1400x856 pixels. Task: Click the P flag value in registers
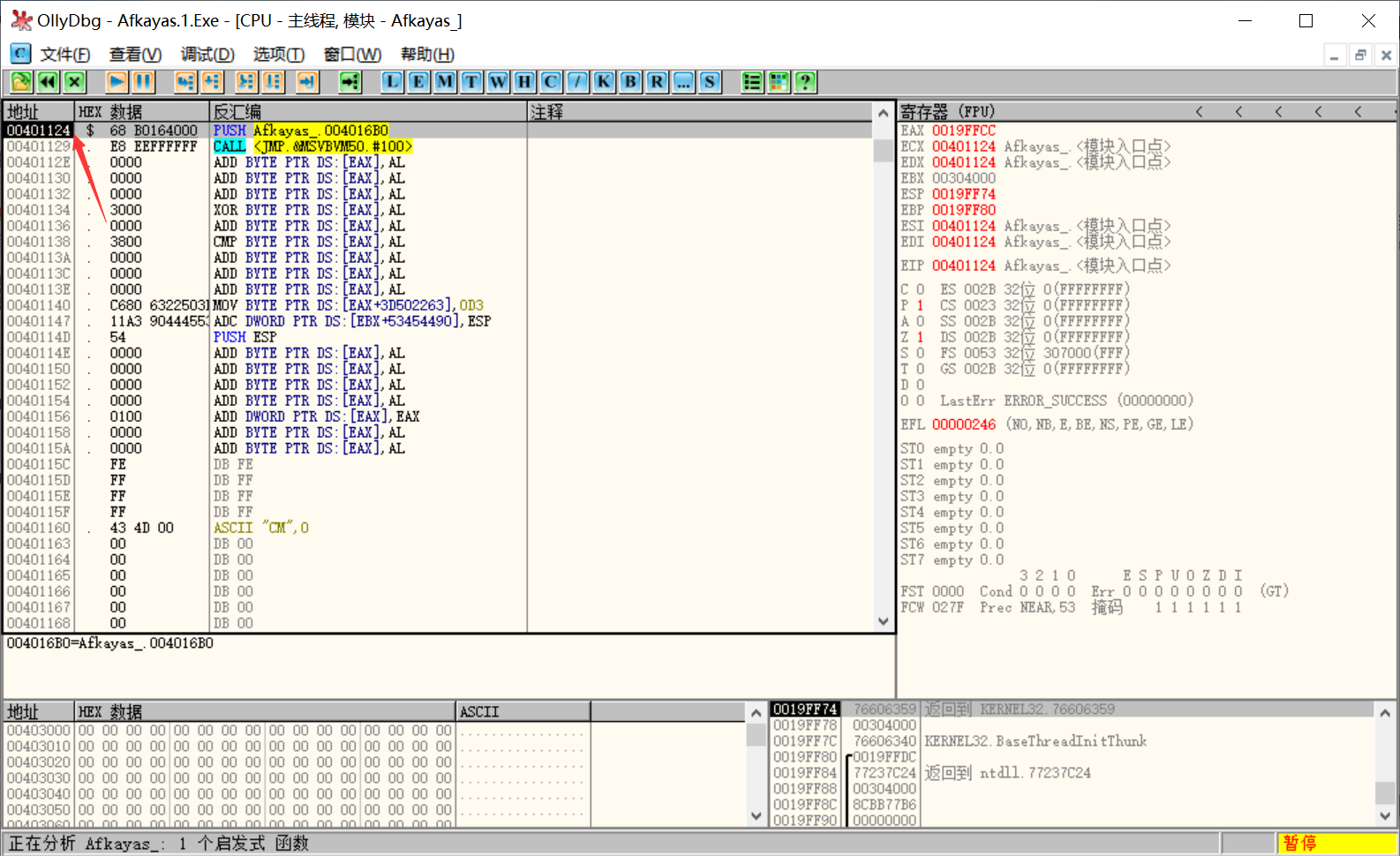[920, 305]
